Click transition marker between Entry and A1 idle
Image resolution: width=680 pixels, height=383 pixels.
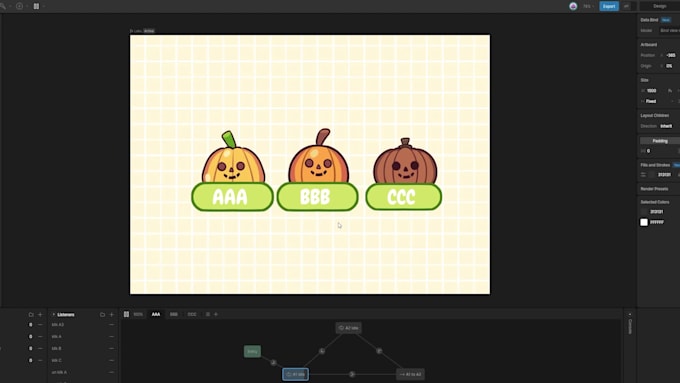click(x=273, y=363)
